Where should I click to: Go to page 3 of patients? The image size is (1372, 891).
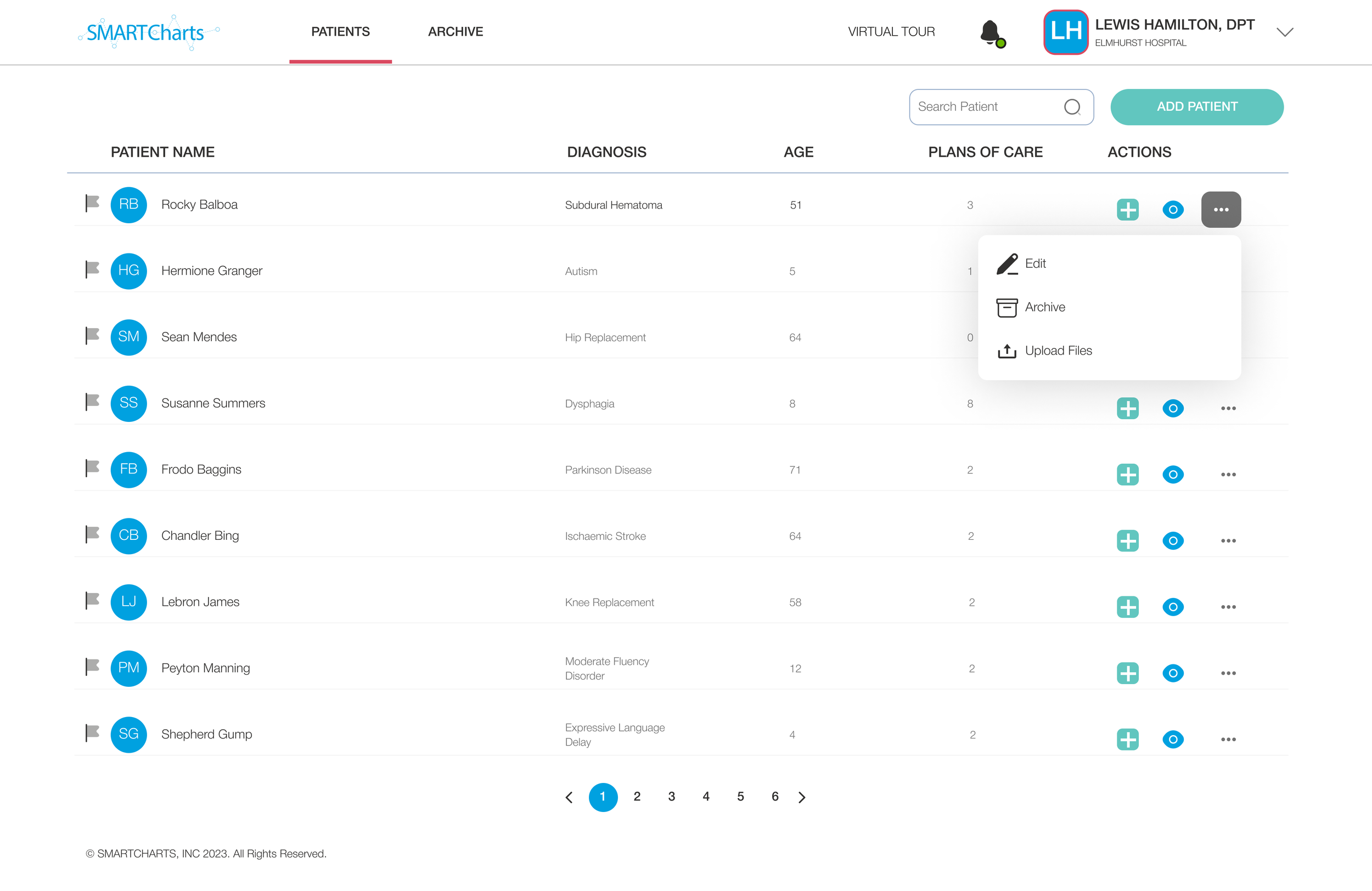click(671, 797)
